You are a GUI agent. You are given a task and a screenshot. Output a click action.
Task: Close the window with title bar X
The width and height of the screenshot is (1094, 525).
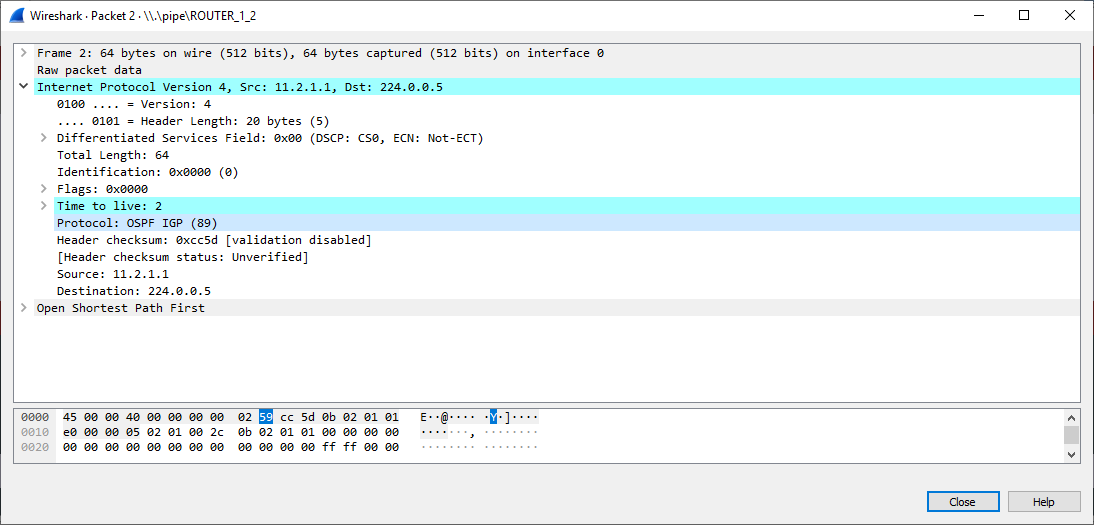click(1070, 15)
